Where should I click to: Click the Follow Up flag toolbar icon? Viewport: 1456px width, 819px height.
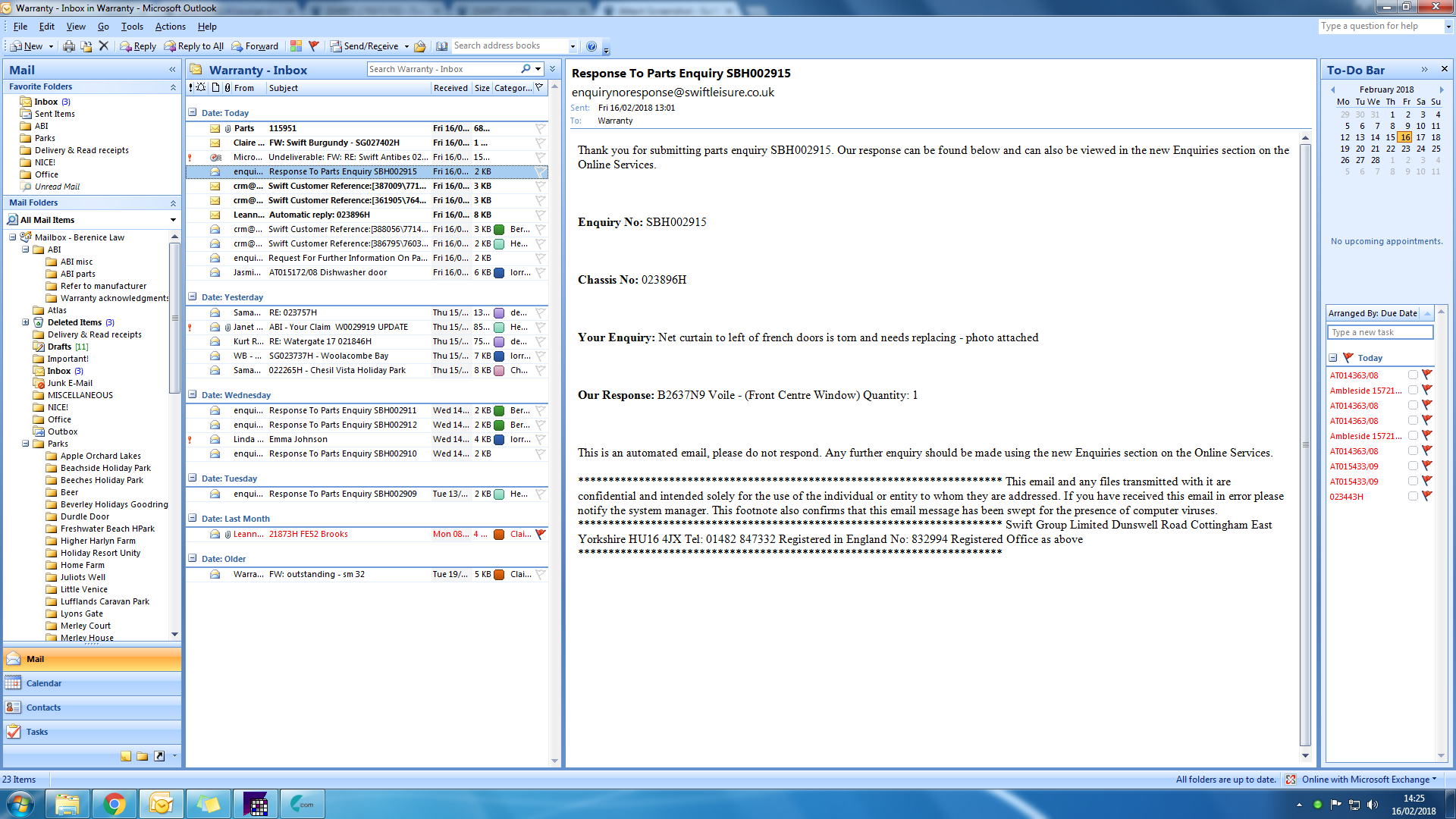click(314, 46)
